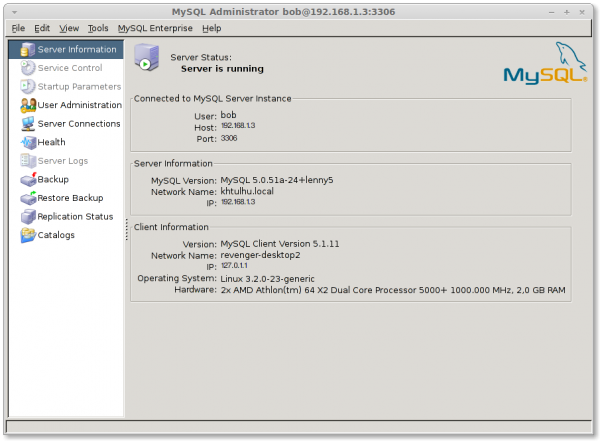The width and height of the screenshot is (600, 441).
Task: Maximize the MySQL Administrator window
Action: click(x=567, y=12)
